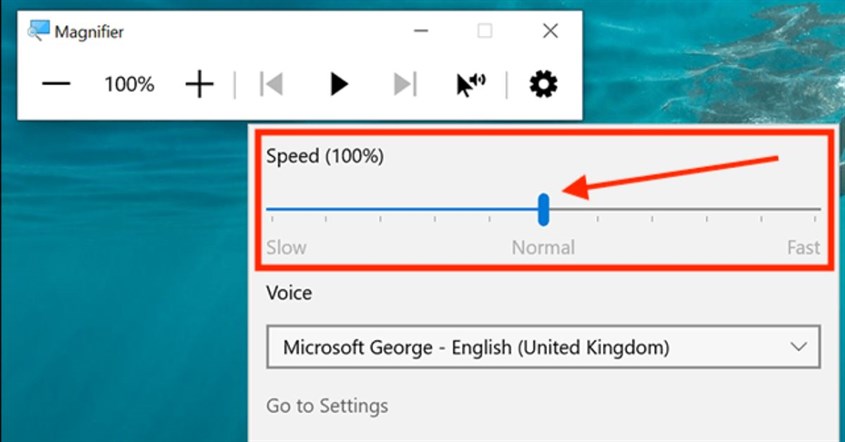Start reading with the Play button
Image resolution: width=845 pixels, height=442 pixels.
pos(338,84)
